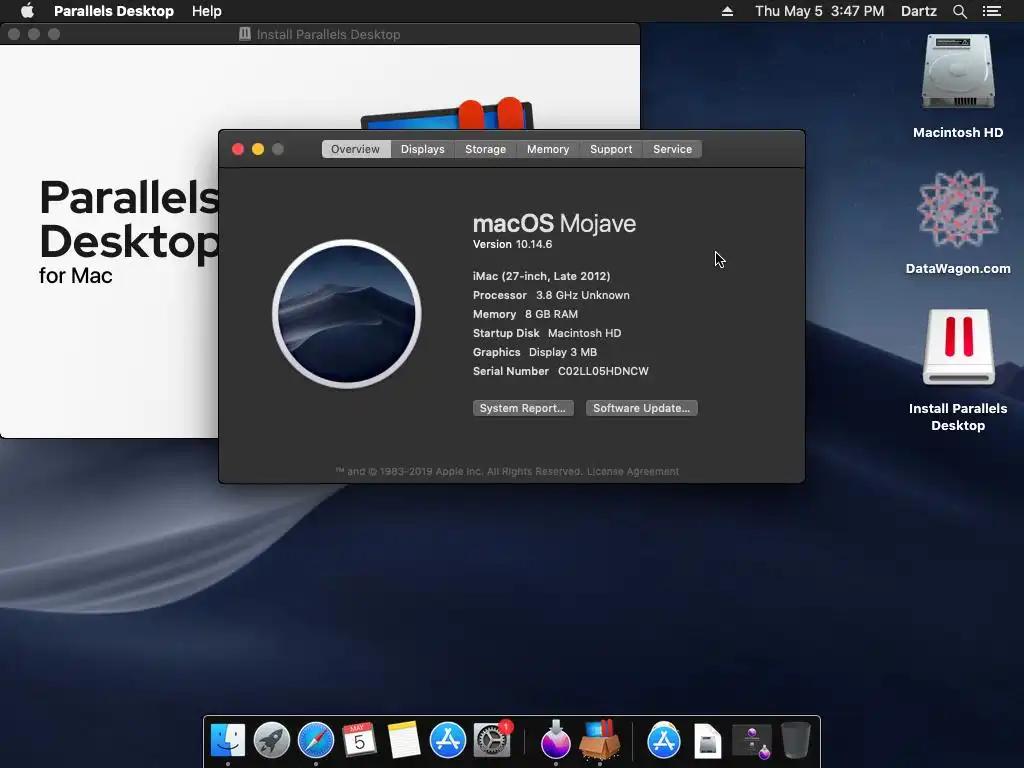The width and height of the screenshot is (1024, 768).
Task: Open App Store icon left of System Preferences
Action: tap(447, 741)
